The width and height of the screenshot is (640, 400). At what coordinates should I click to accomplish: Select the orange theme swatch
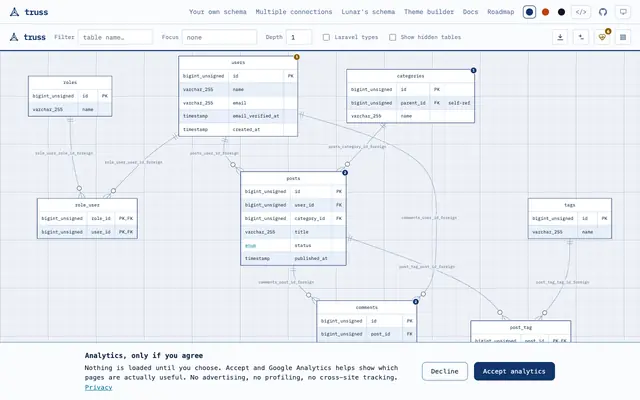[x=545, y=12]
